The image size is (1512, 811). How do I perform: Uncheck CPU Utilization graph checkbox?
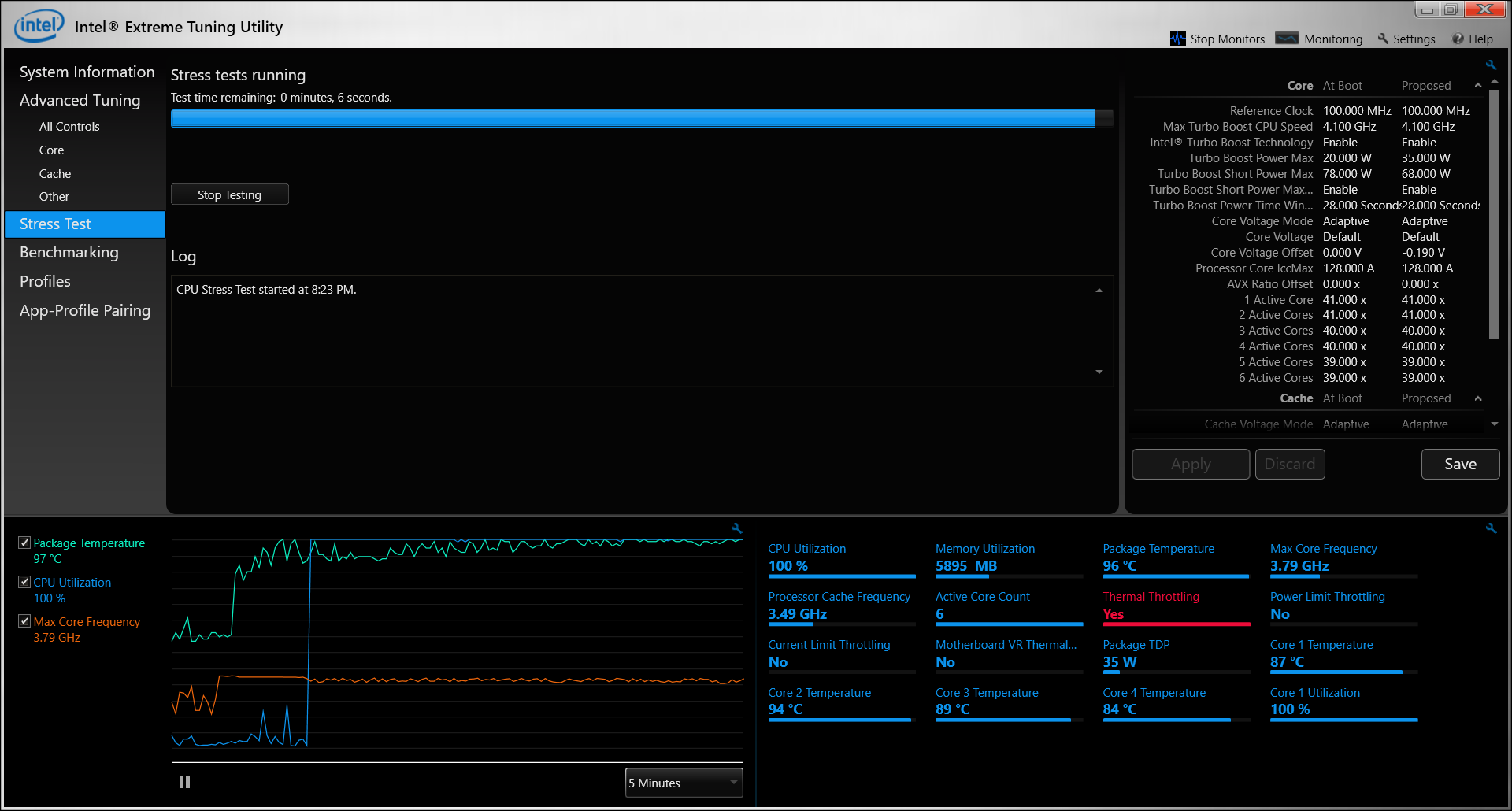tap(24, 582)
